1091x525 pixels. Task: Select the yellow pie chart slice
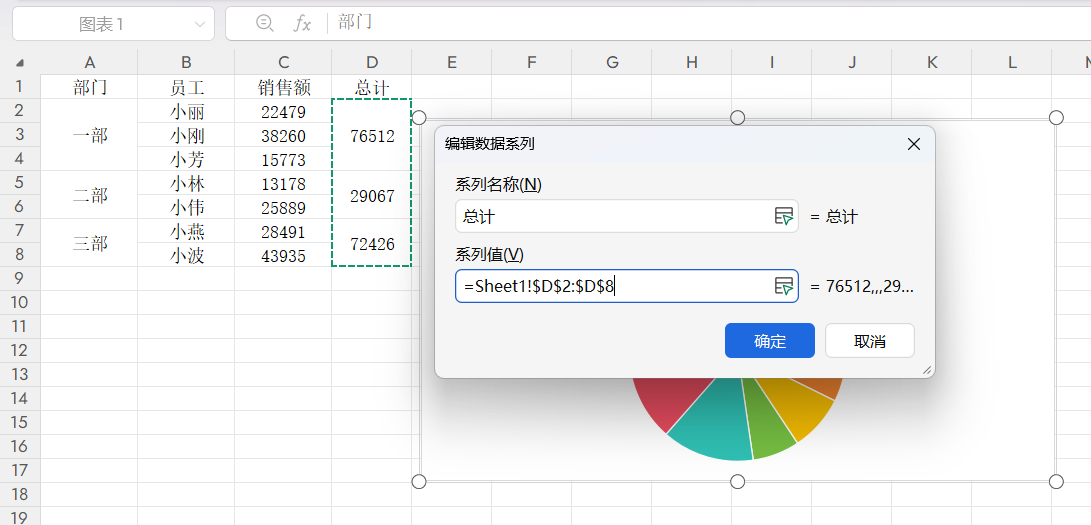[797, 409]
